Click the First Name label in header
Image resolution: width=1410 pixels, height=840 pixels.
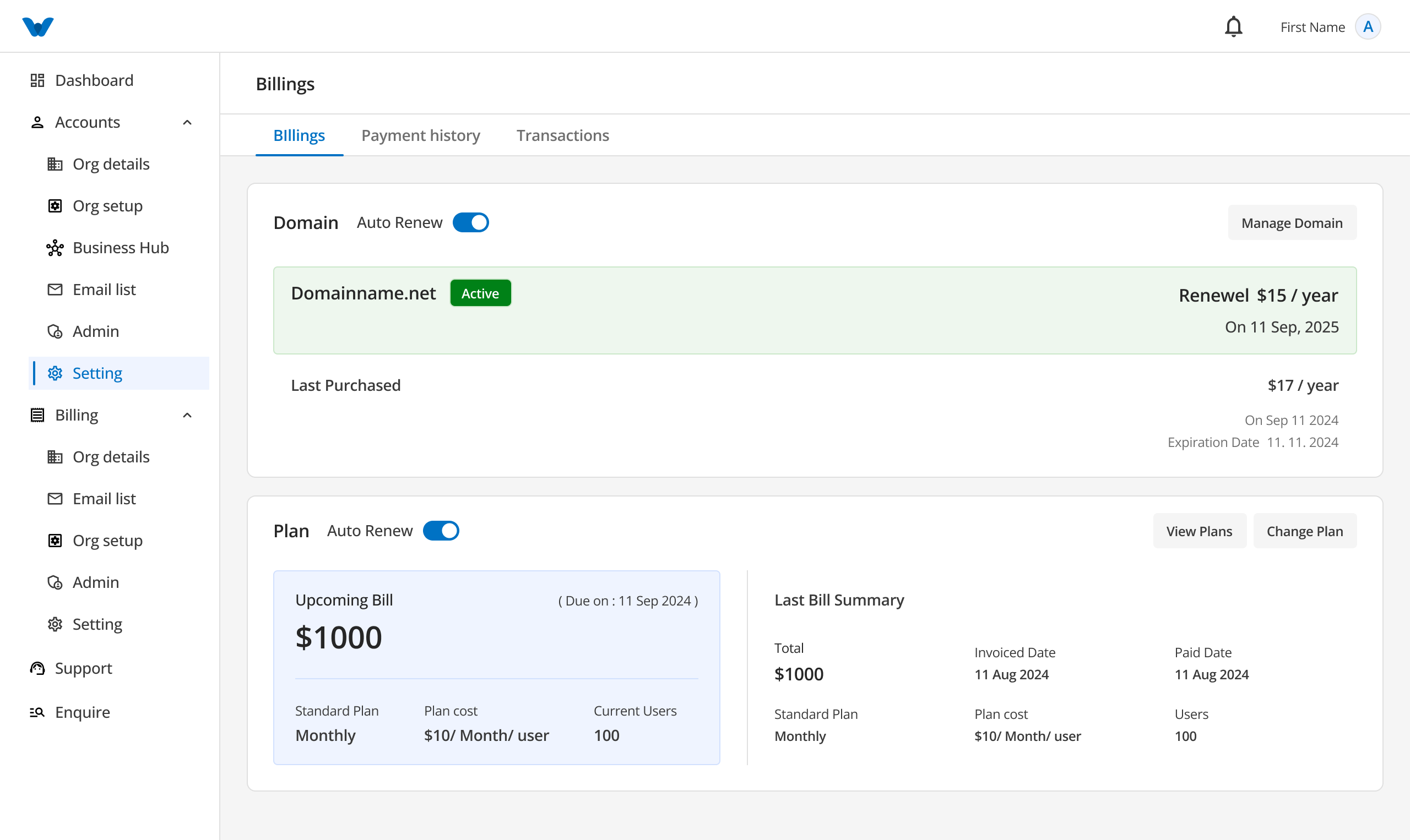tap(1313, 27)
